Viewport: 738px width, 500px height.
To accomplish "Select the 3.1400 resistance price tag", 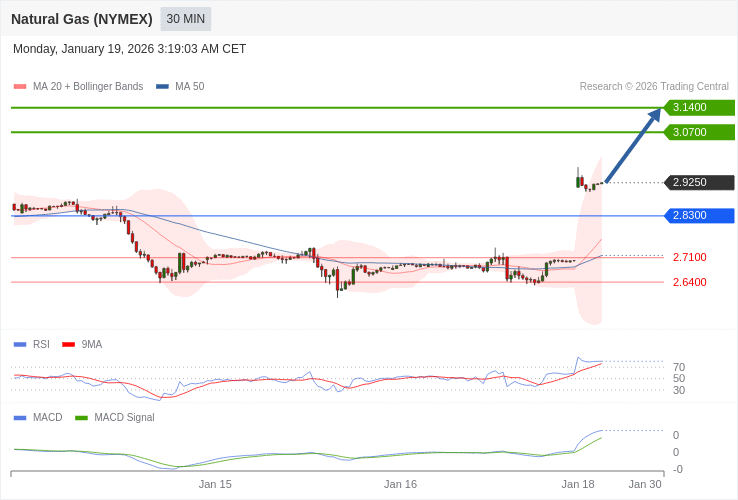I will coord(699,108).
